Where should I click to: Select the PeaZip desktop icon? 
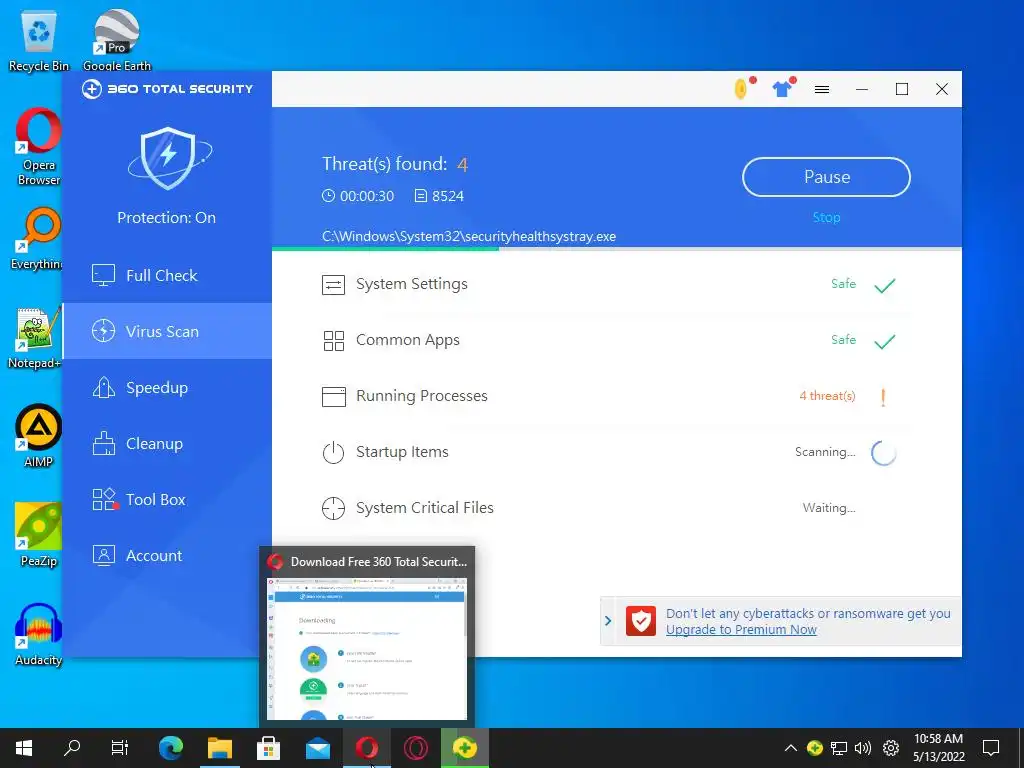(x=39, y=535)
